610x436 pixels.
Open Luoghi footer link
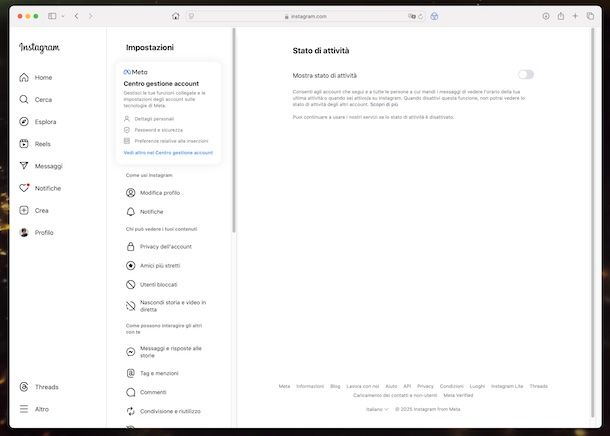(477, 386)
